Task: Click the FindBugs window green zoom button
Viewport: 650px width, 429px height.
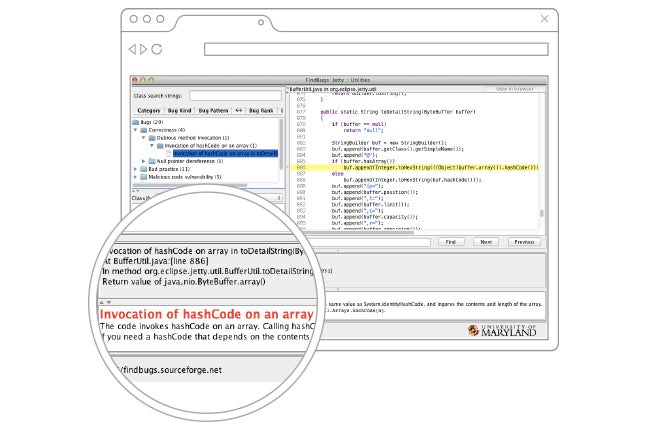Action: [x=151, y=80]
